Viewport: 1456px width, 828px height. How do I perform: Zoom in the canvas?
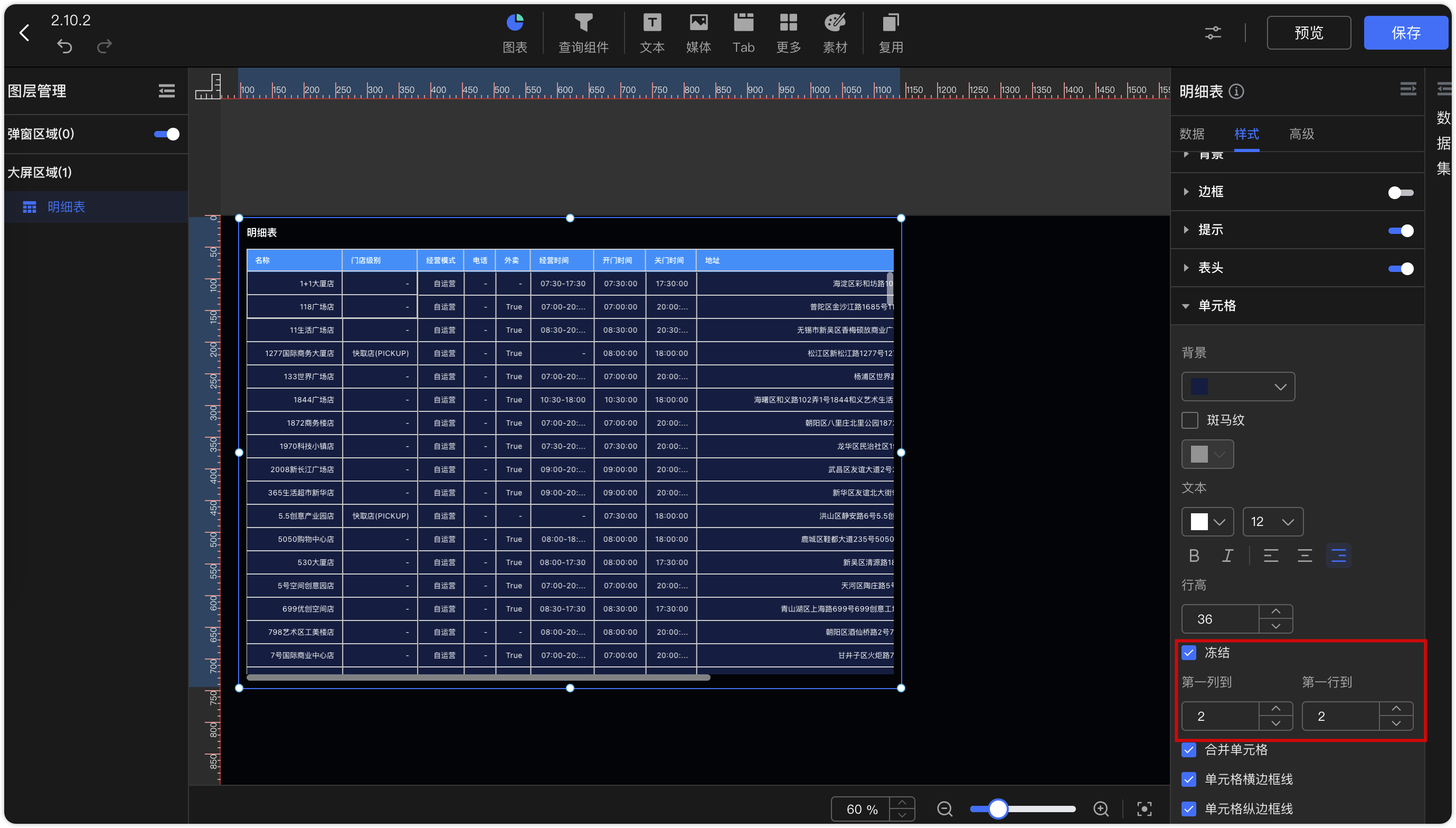[x=1101, y=808]
